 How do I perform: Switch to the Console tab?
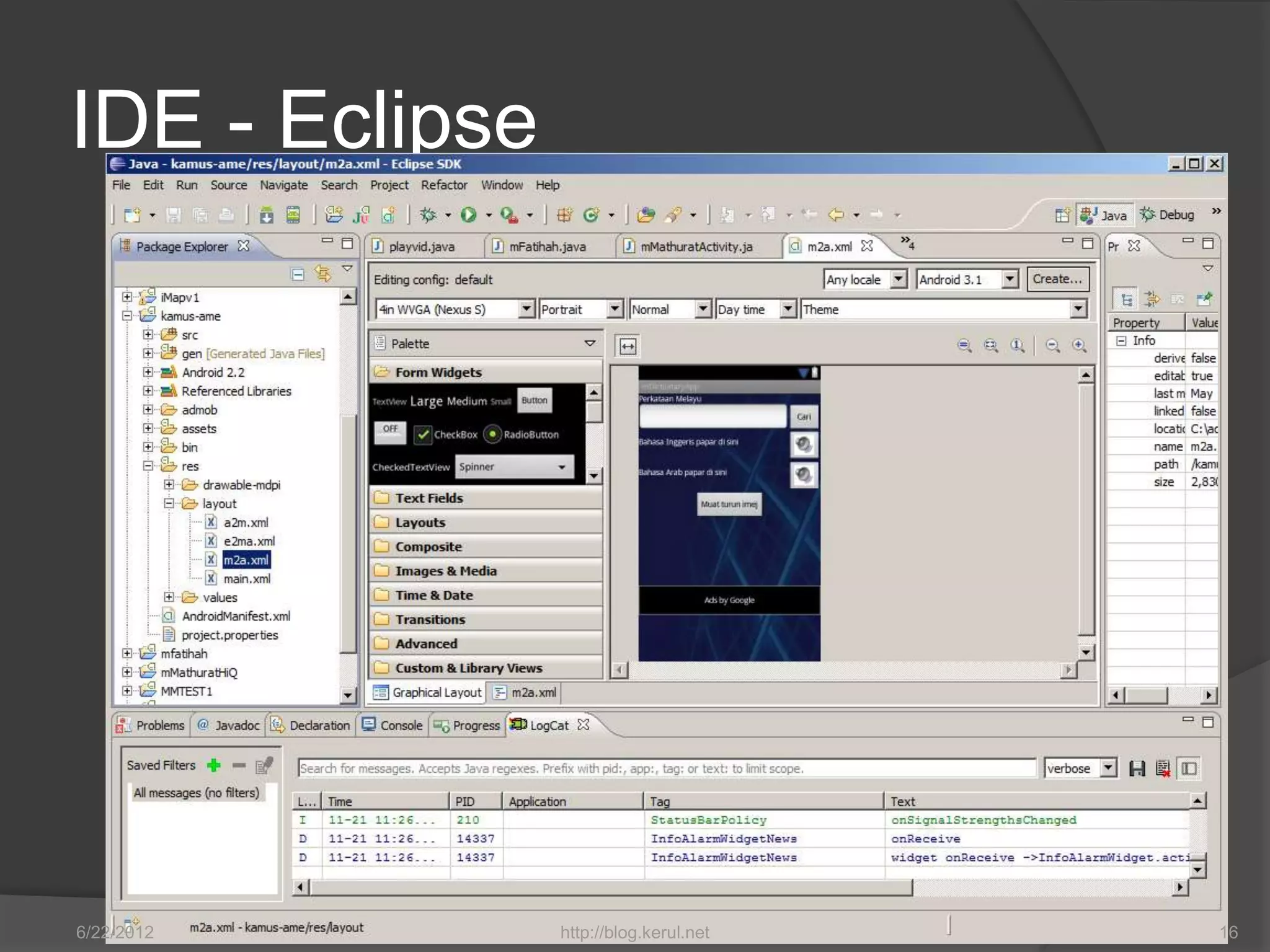pyautogui.click(x=393, y=725)
